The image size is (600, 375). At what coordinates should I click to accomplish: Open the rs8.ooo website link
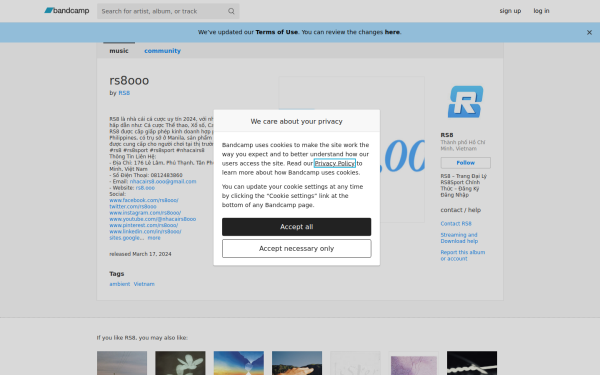coord(145,188)
